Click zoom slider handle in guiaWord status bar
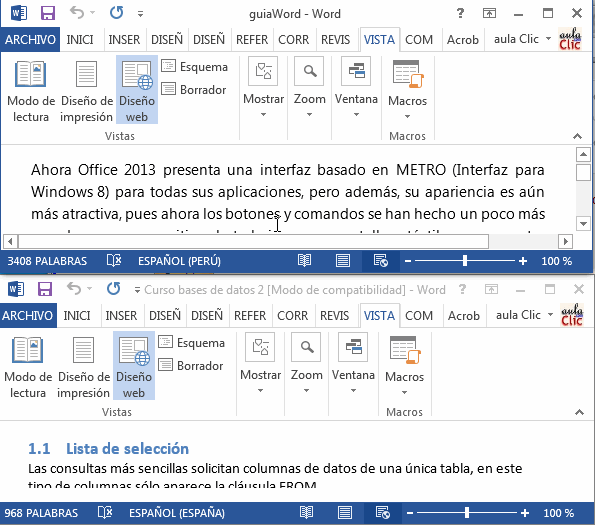The image size is (595, 525). coord(465,261)
